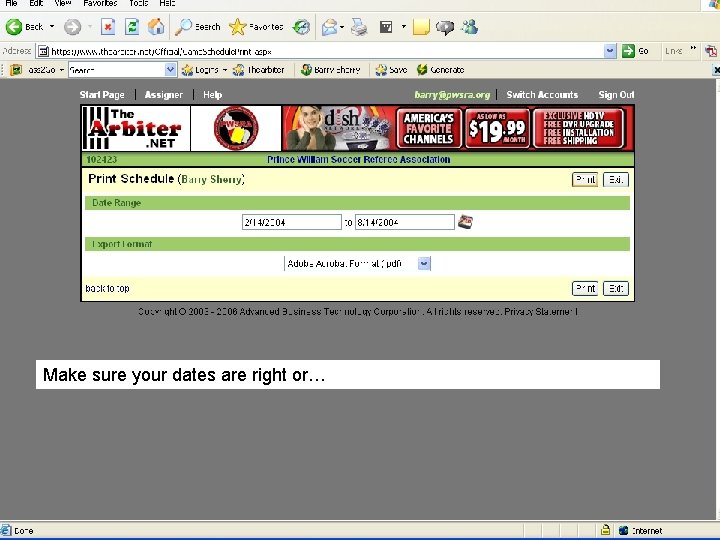Image resolution: width=720 pixels, height=540 pixels.
Task: Expand the Edit toolbar button dropdown arrow
Action: pyautogui.click(x=404, y=27)
